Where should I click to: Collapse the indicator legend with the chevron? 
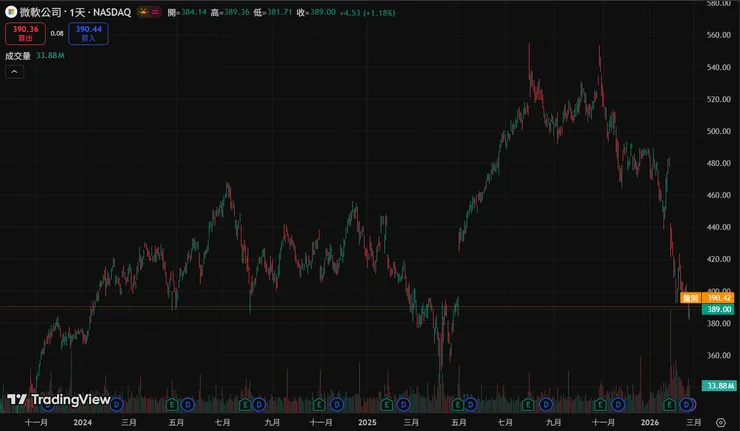[14, 72]
